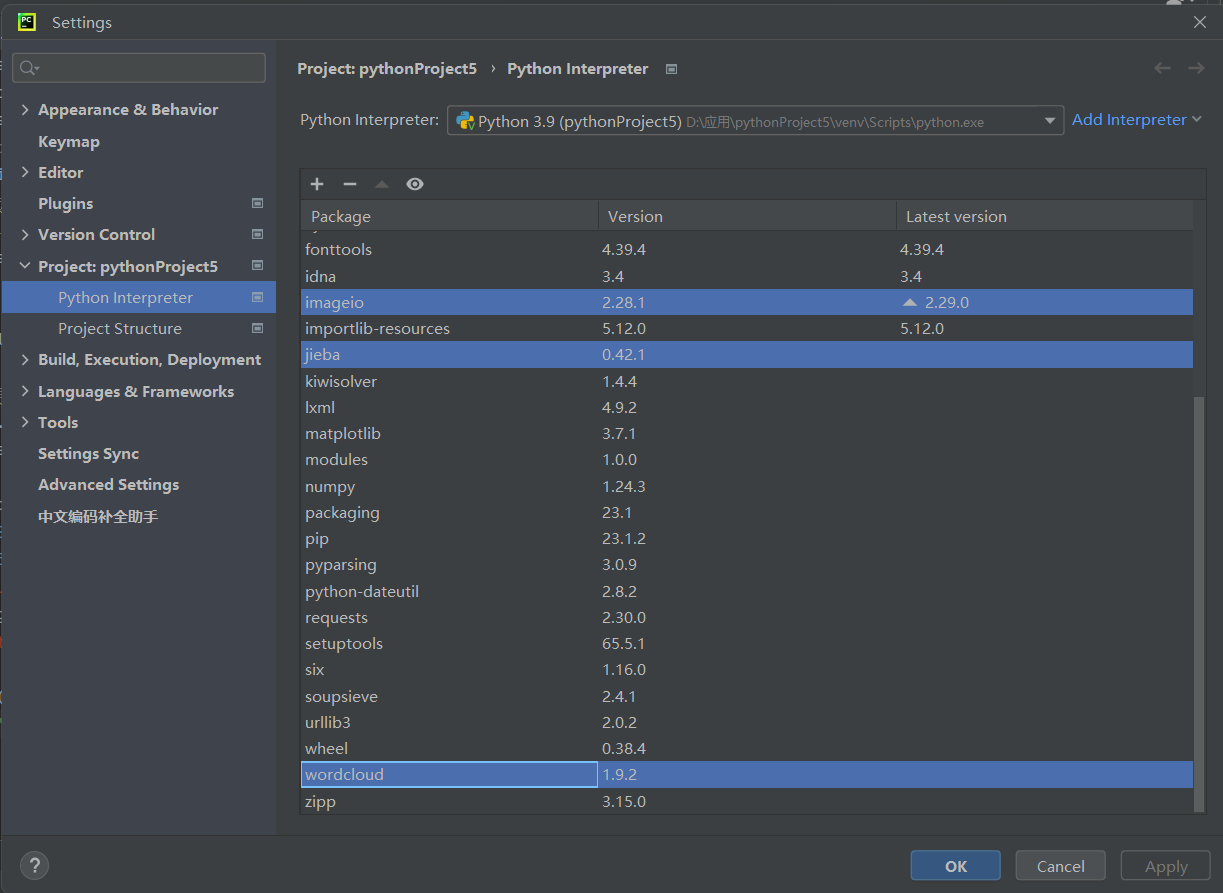Expand the Tools section

(x=25, y=422)
